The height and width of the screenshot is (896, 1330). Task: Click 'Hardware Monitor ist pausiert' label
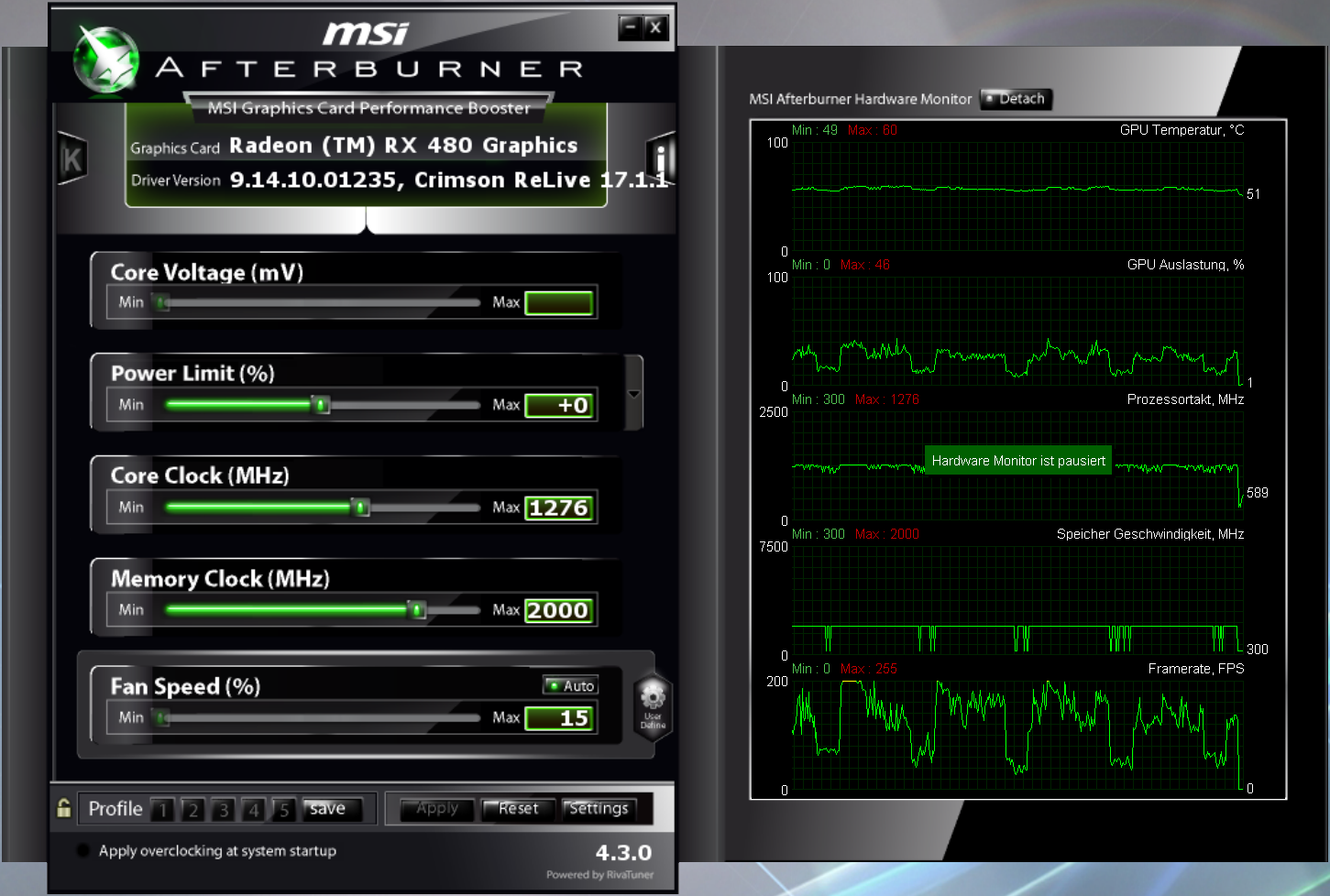[1018, 461]
